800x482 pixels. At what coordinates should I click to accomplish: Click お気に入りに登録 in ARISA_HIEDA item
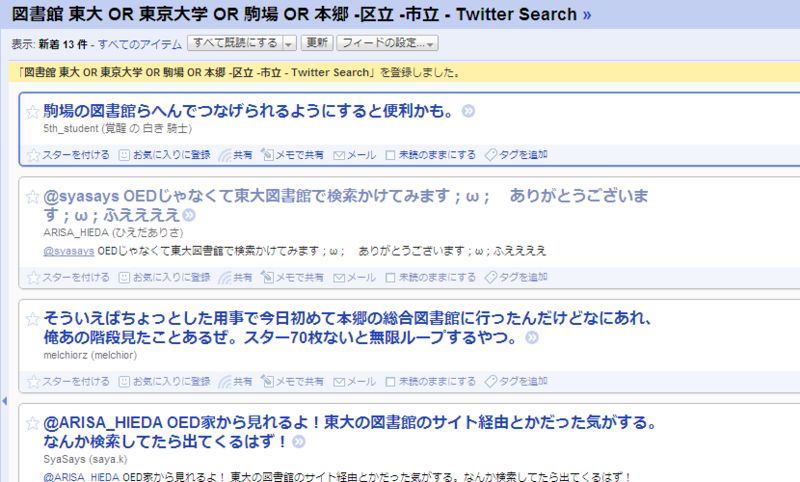165,277
